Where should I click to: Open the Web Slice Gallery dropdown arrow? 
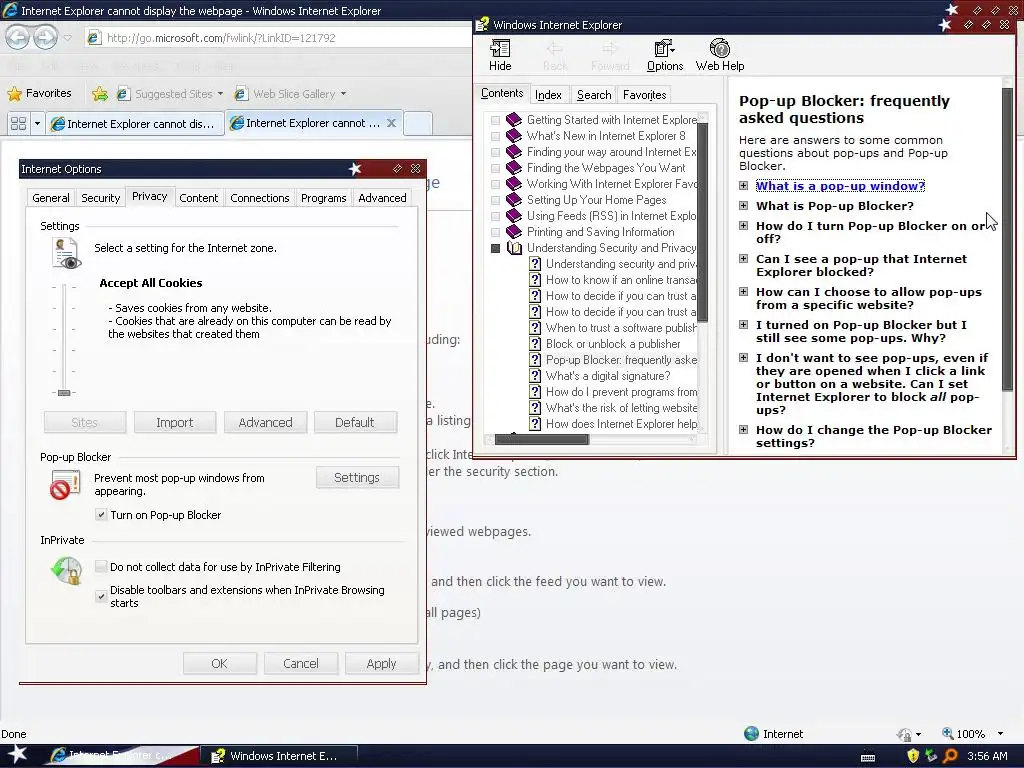tap(343, 94)
